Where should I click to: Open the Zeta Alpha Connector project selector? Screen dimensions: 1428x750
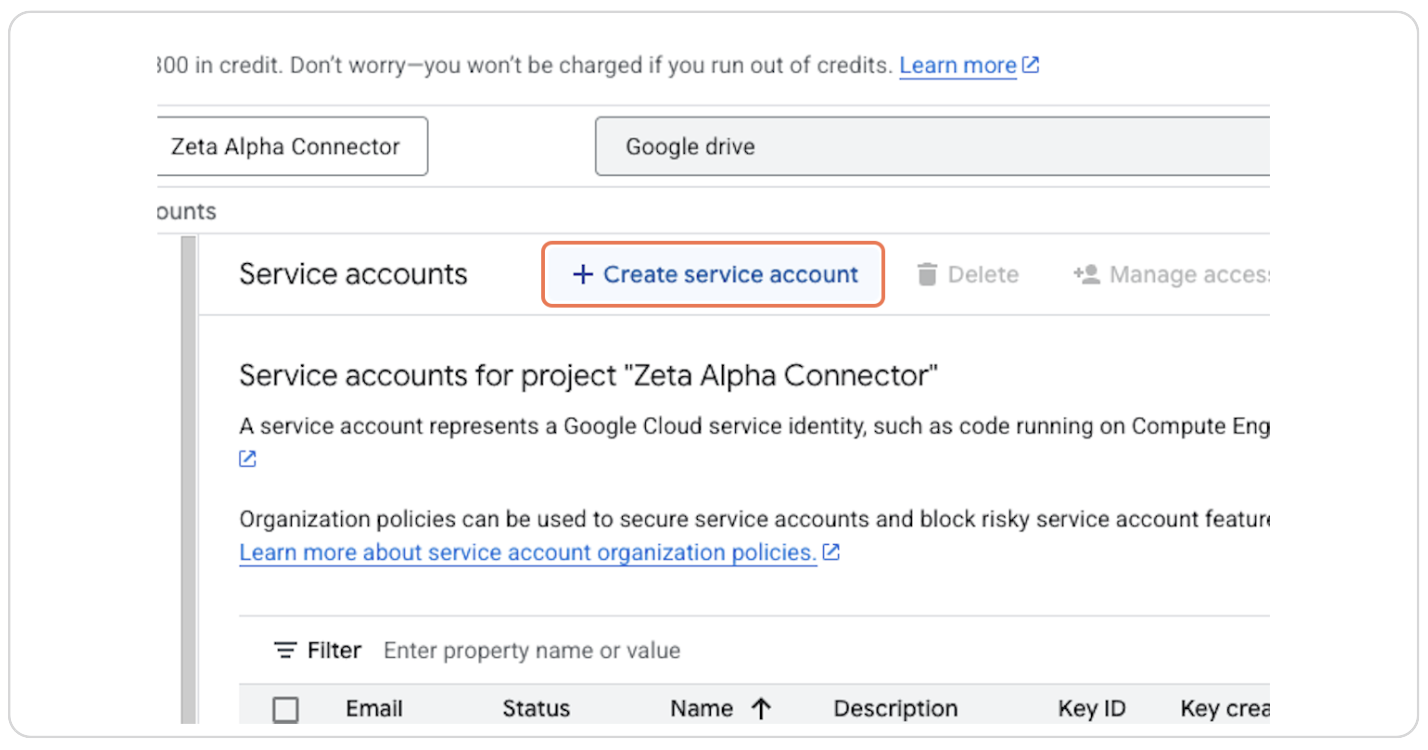point(291,146)
